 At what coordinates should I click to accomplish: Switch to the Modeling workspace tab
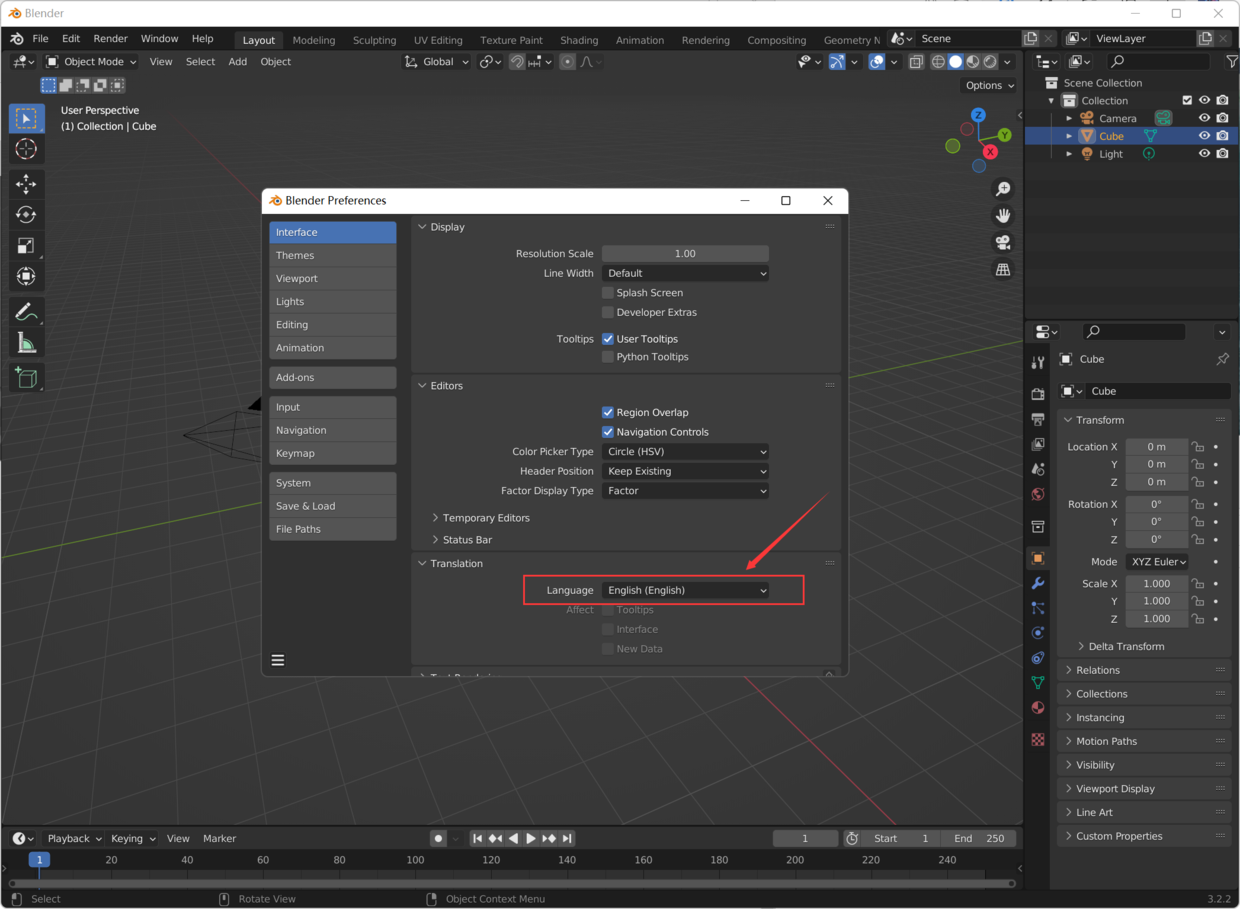pyautogui.click(x=314, y=40)
